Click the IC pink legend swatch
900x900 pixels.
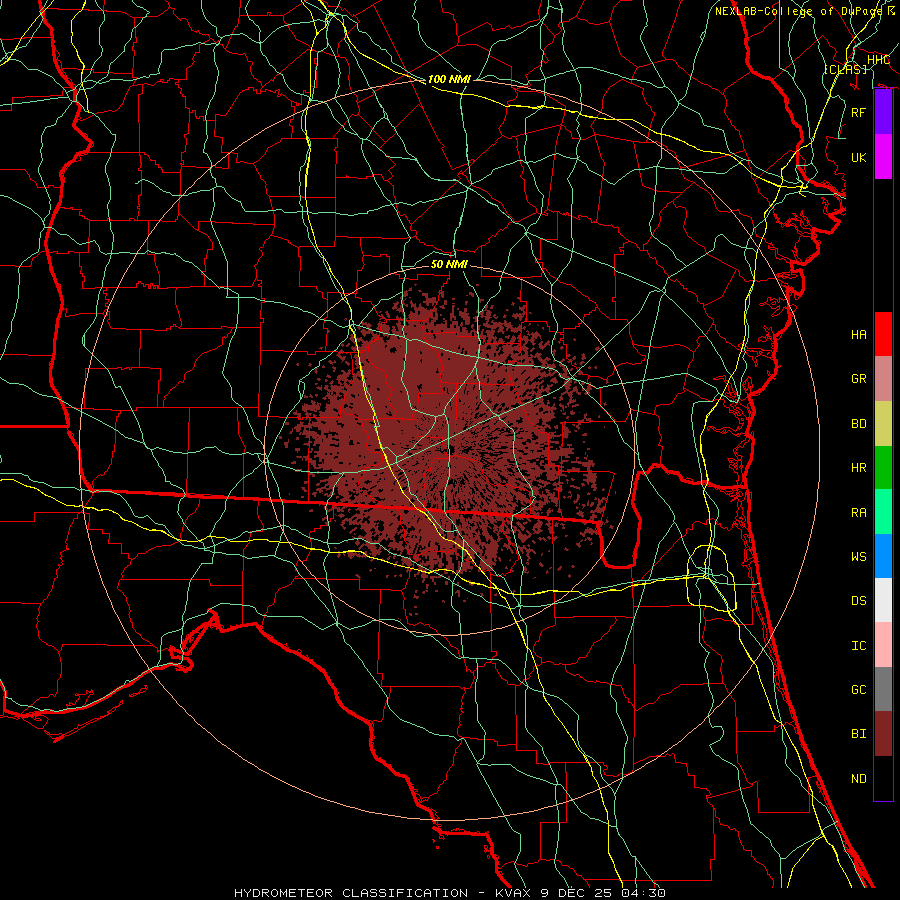[883, 645]
